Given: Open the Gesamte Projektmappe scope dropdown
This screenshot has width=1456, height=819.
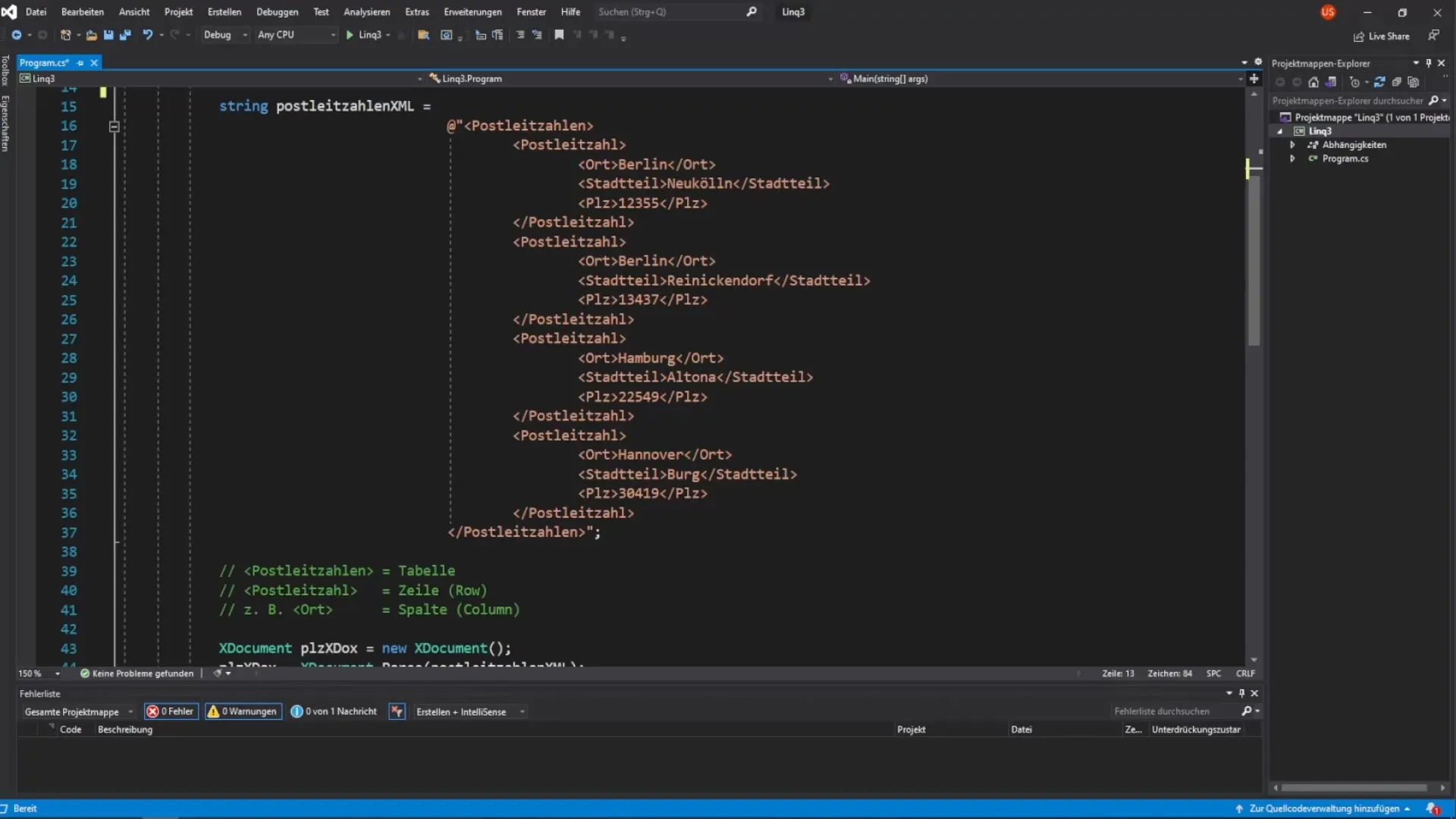Looking at the screenshot, I should pos(79,711).
